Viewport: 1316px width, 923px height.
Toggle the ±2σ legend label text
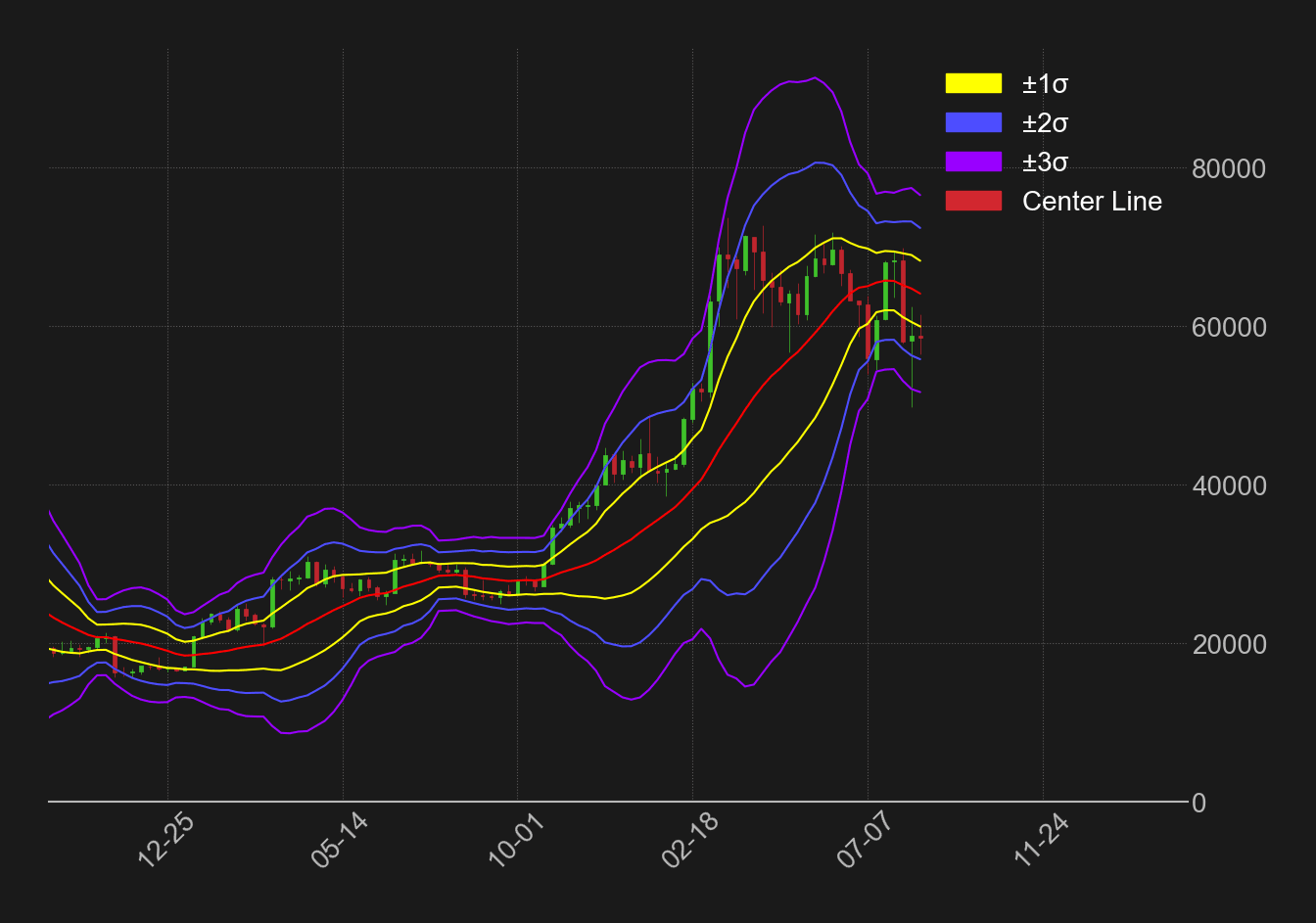click(x=1045, y=123)
